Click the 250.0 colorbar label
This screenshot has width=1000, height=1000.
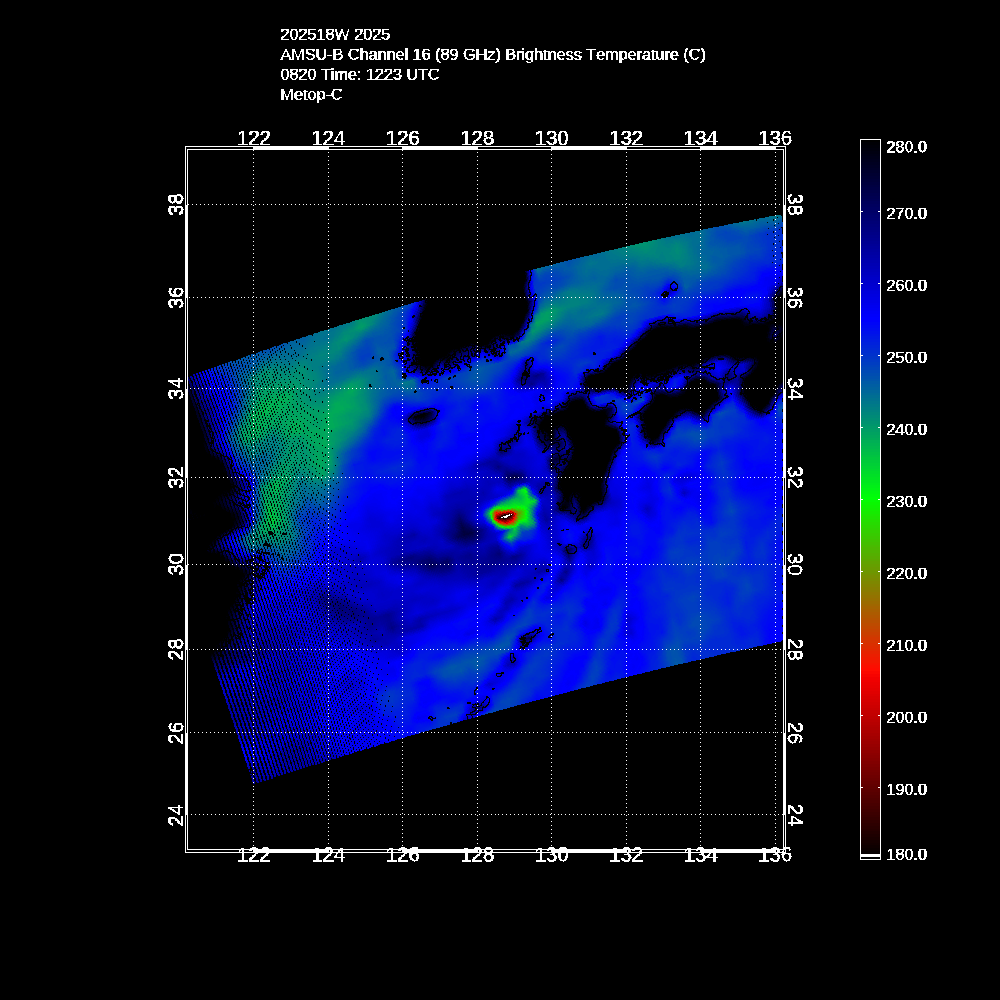pyautogui.click(x=906, y=357)
